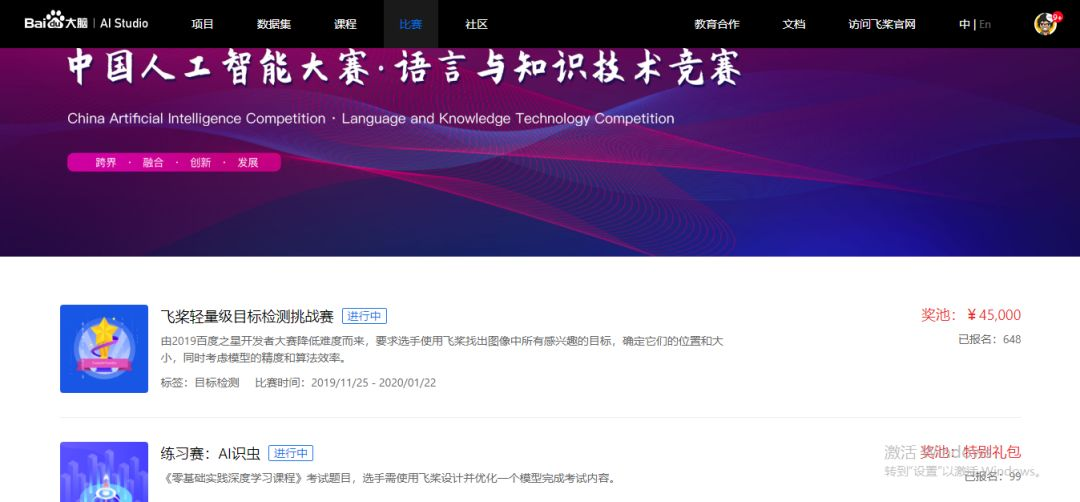Open 文档 in the top bar
The image size is (1080, 502).
793,24
